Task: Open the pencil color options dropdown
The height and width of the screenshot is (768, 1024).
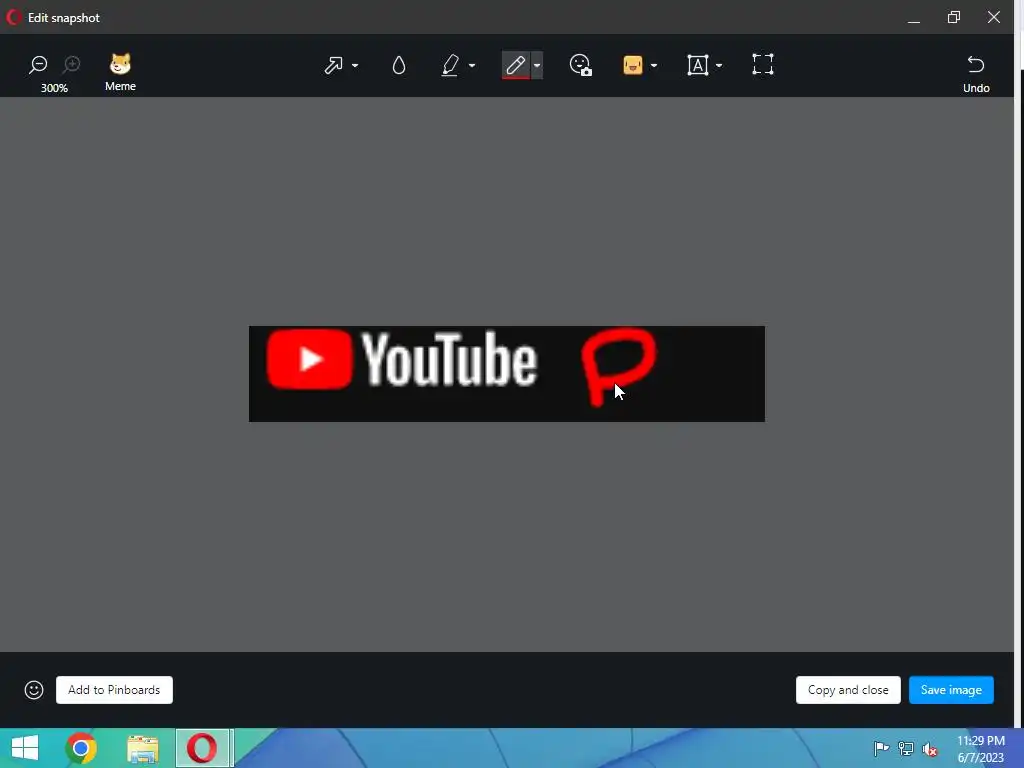Action: [537, 65]
